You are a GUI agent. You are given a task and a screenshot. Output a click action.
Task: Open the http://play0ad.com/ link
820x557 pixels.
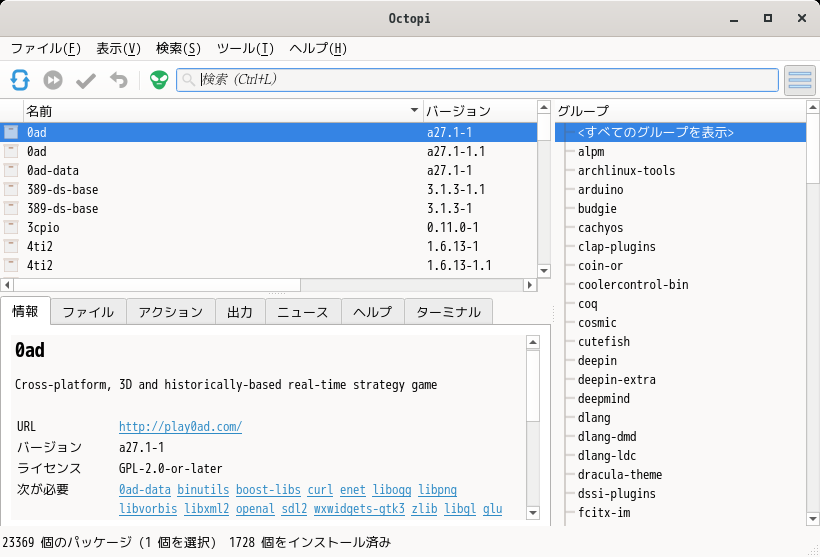click(180, 427)
